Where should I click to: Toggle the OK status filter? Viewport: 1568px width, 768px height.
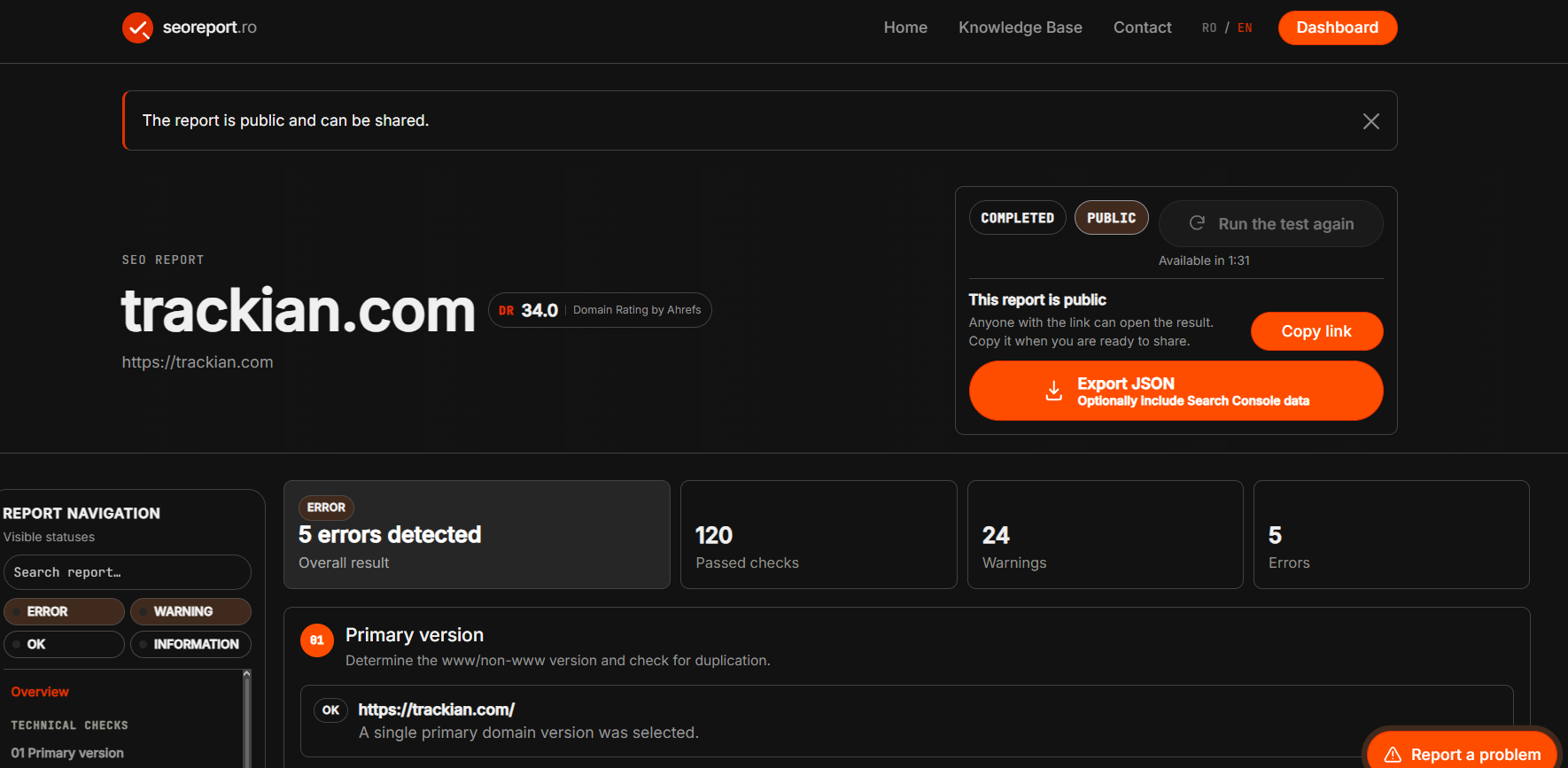pyautogui.click(x=64, y=644)
